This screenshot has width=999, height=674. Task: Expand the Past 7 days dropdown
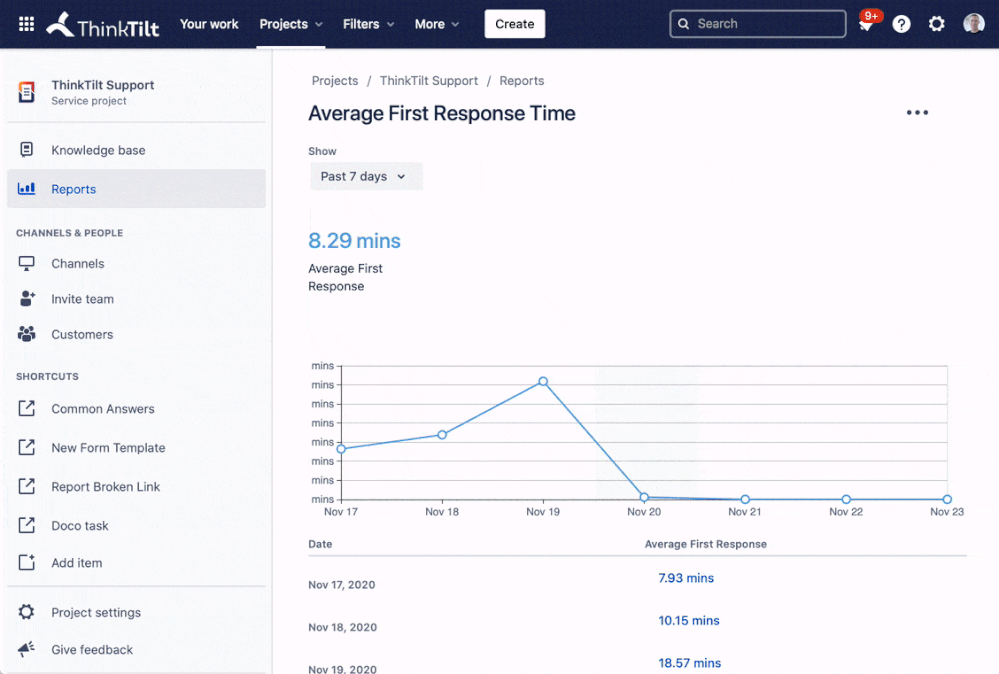365,176
